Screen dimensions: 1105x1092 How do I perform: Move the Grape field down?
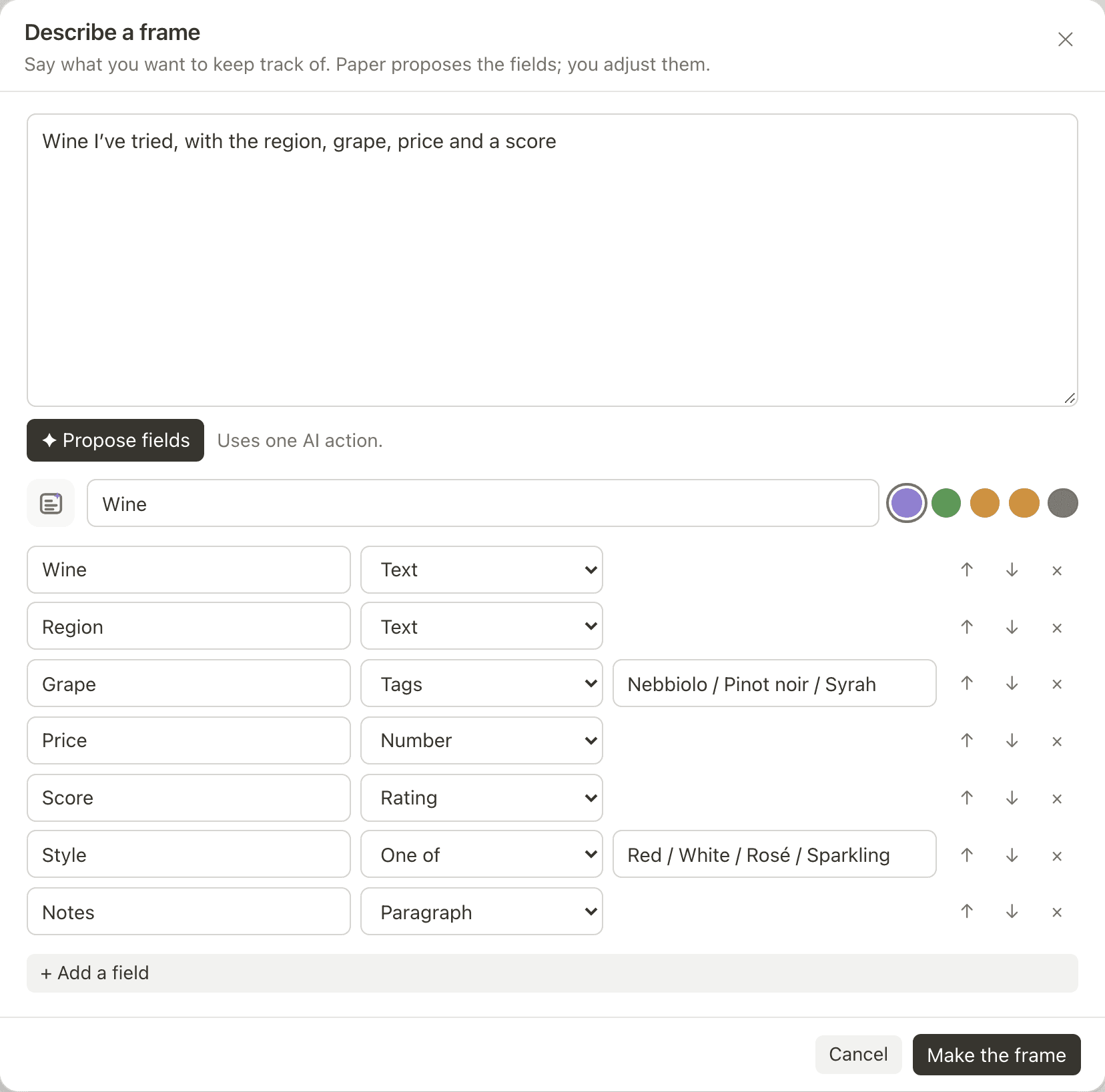pos(1012,683)
